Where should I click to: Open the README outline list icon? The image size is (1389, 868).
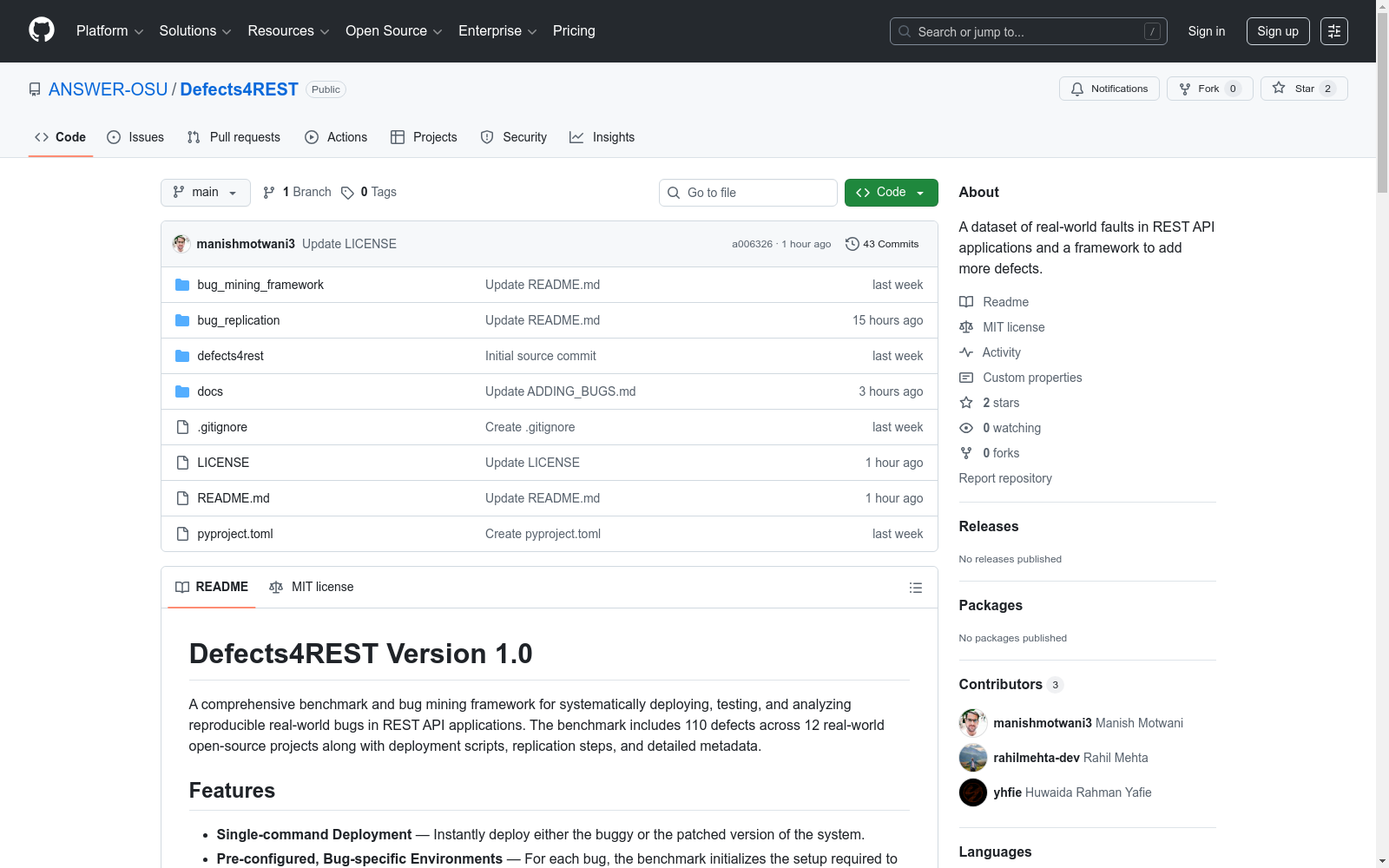pos(915,588)
